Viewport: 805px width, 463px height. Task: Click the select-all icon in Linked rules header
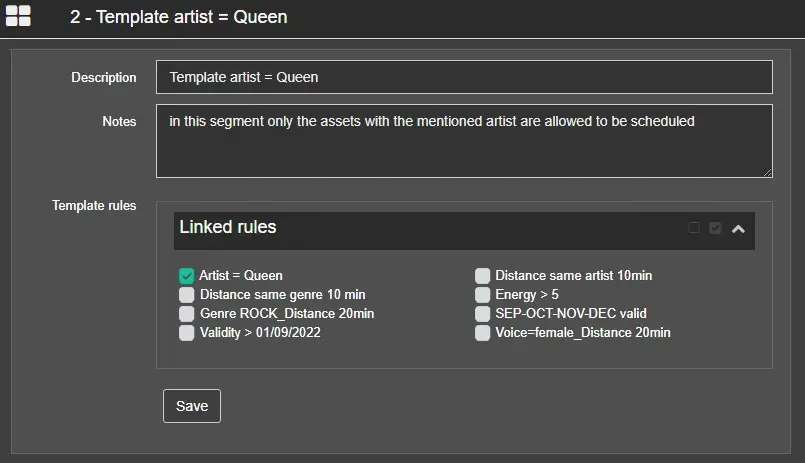tap(715, 228)
